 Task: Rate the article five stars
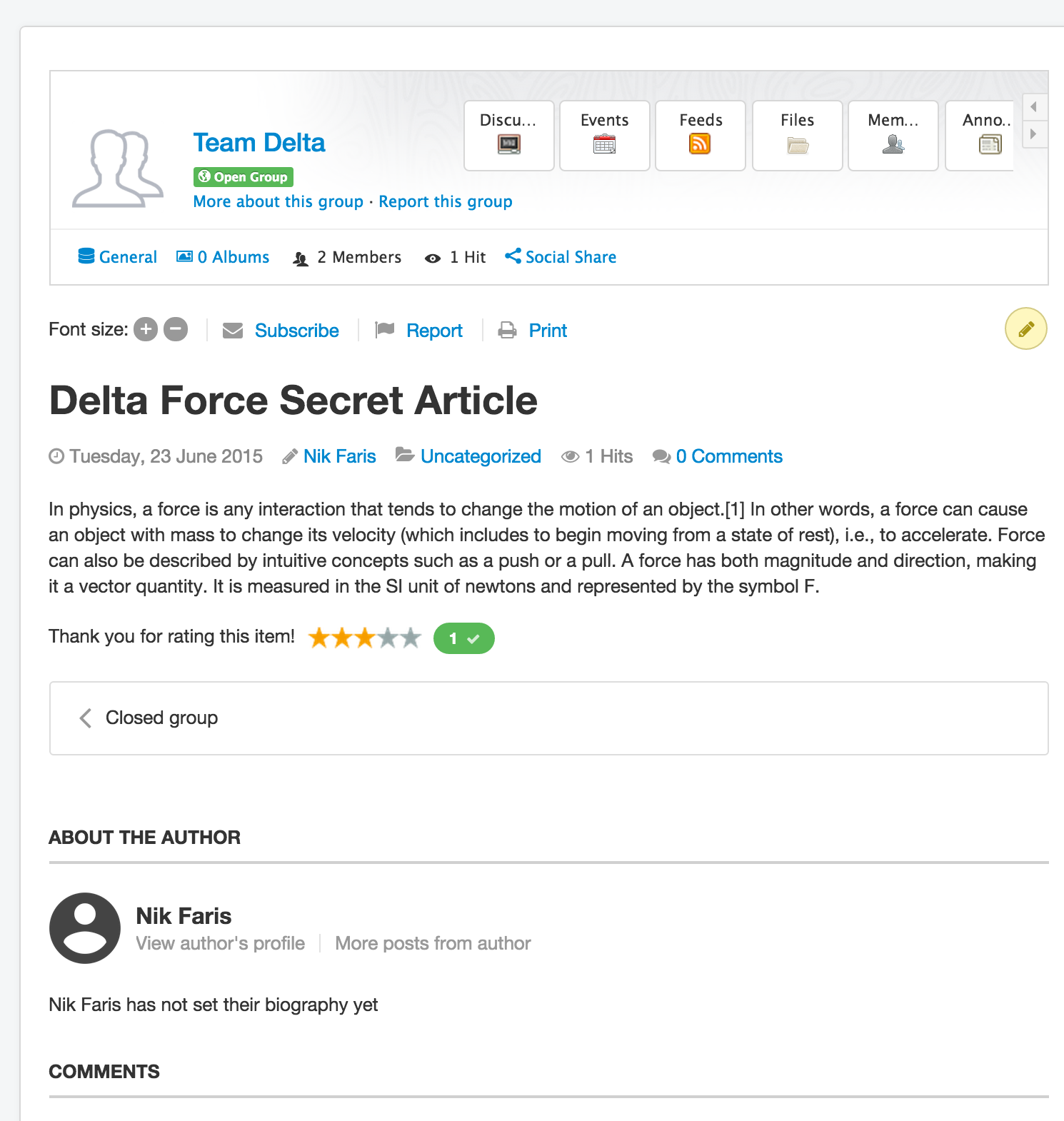coord(411,638)
